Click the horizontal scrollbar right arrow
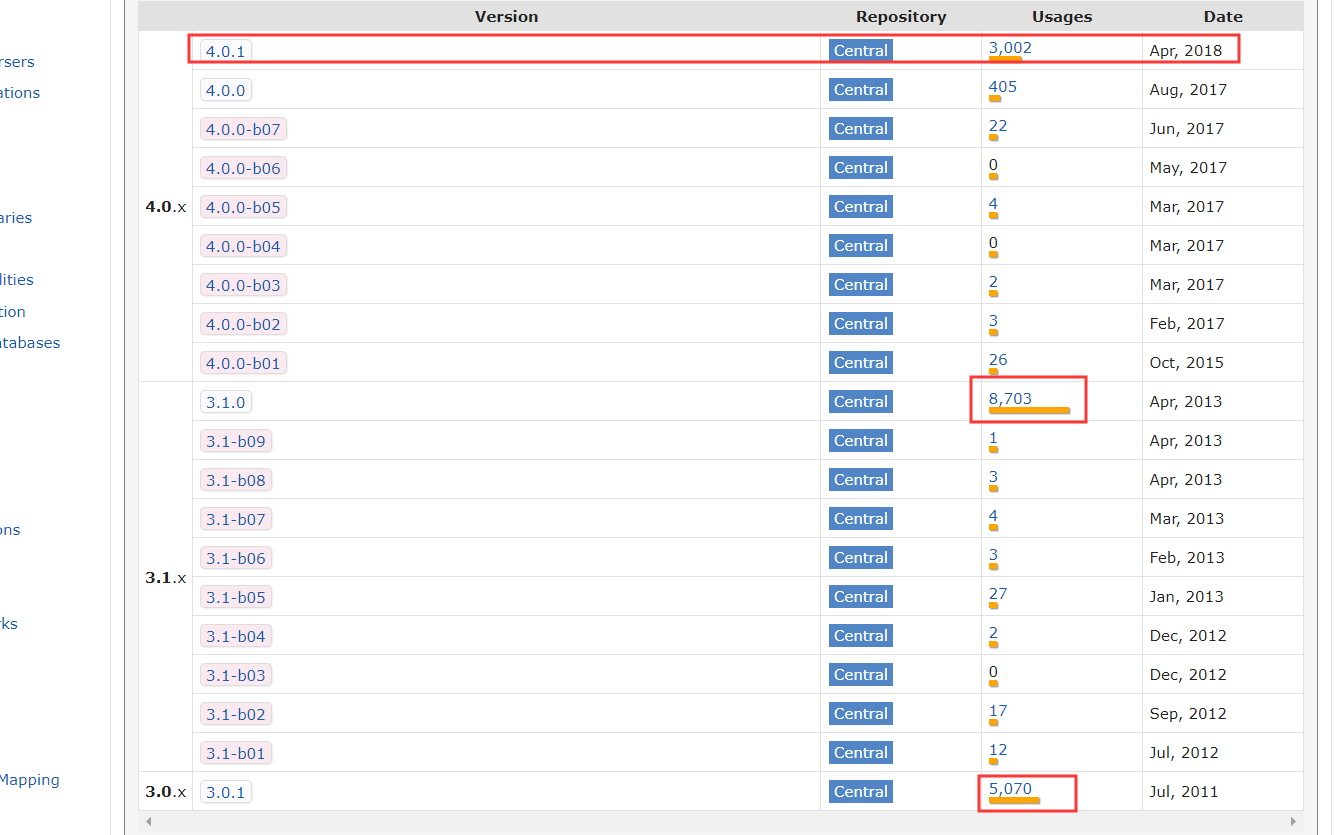This screenshot has width=1343, height=835. coord(1295,822)
